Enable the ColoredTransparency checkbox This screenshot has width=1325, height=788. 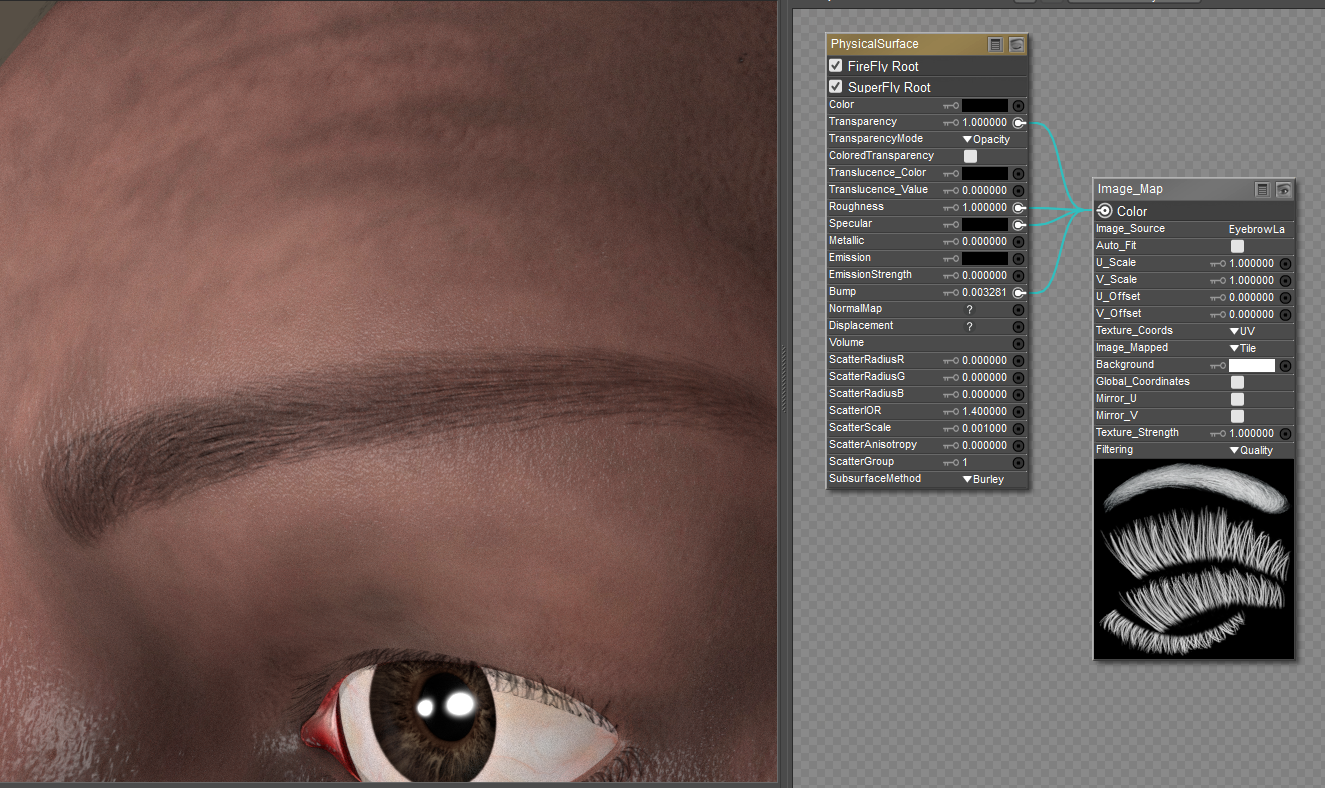tap(970, 156)
